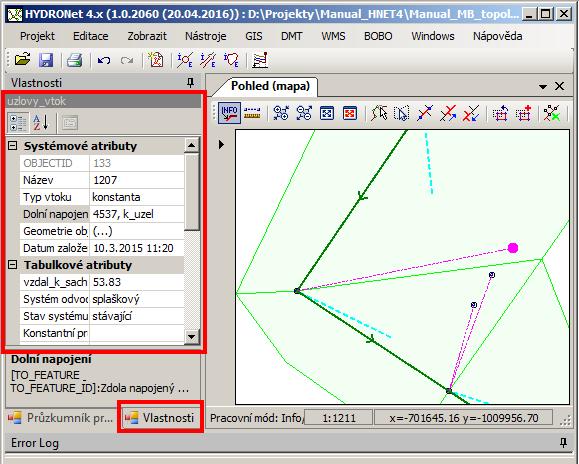Undo last action with the arrow icon

coord(104,60)
